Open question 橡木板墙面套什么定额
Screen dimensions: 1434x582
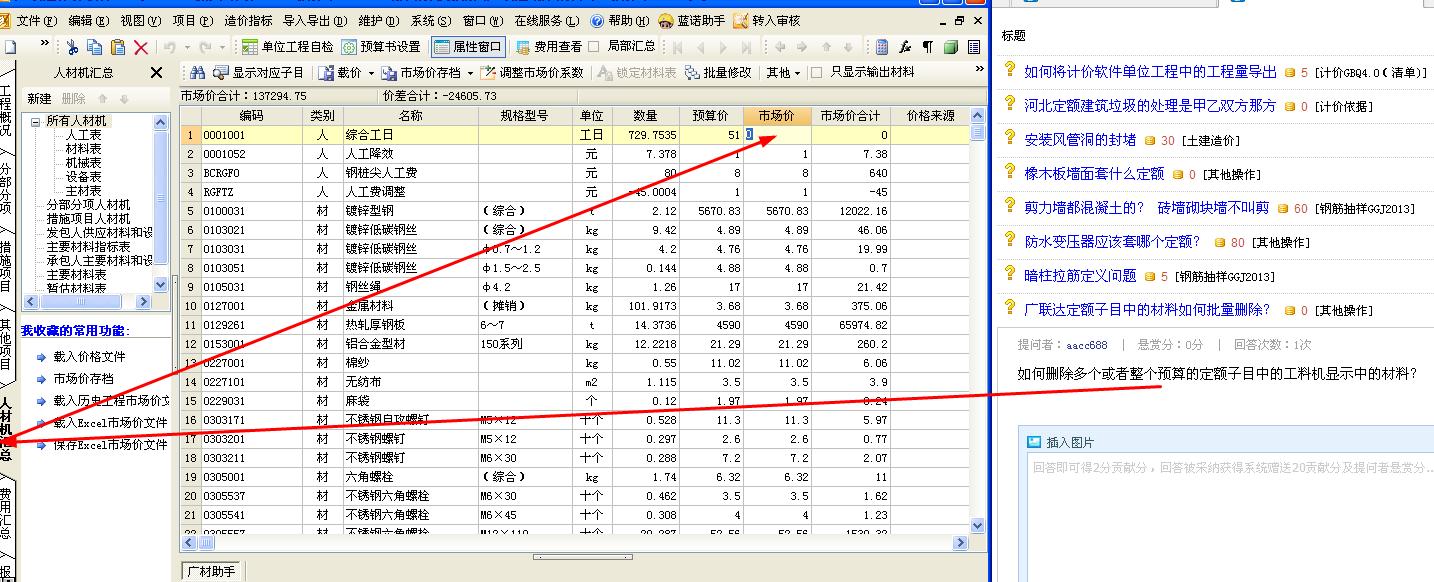coord(1094,173)
